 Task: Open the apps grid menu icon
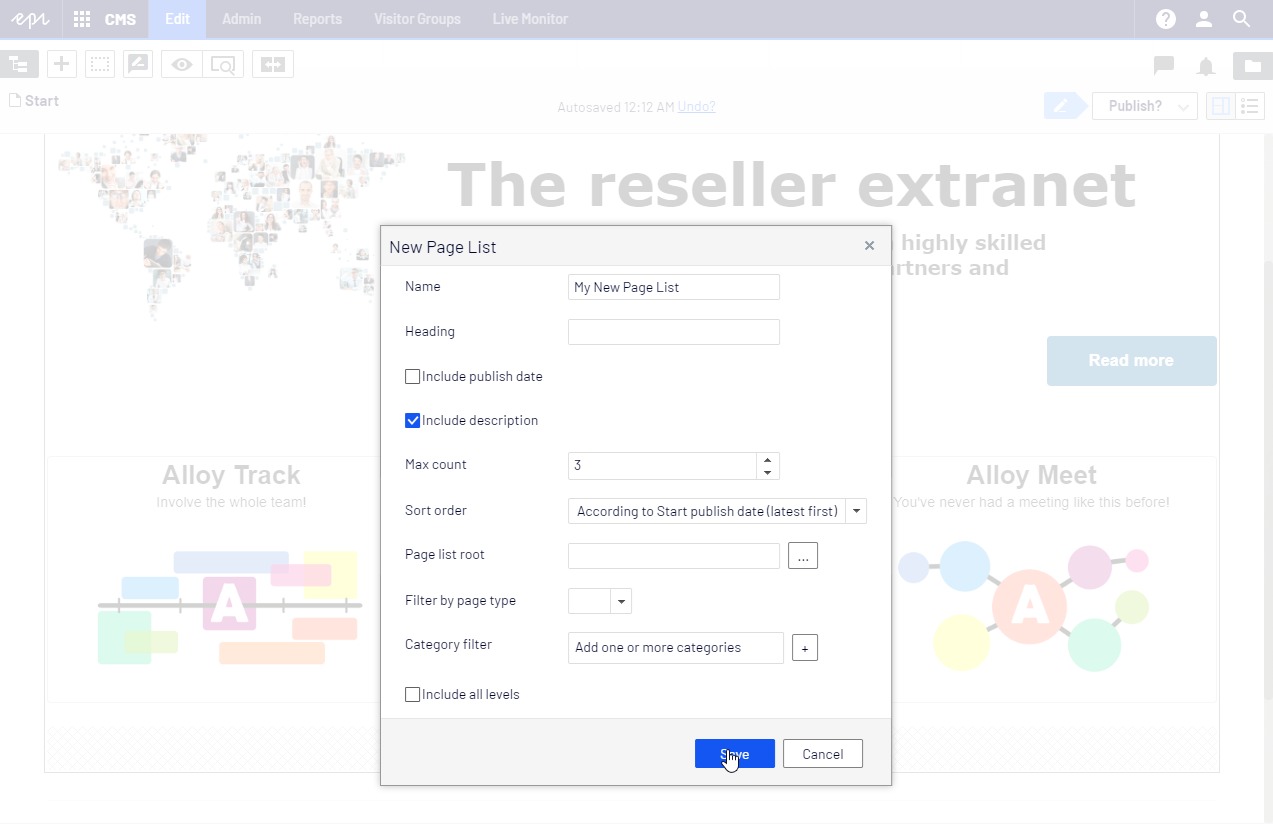click(82, 19)
